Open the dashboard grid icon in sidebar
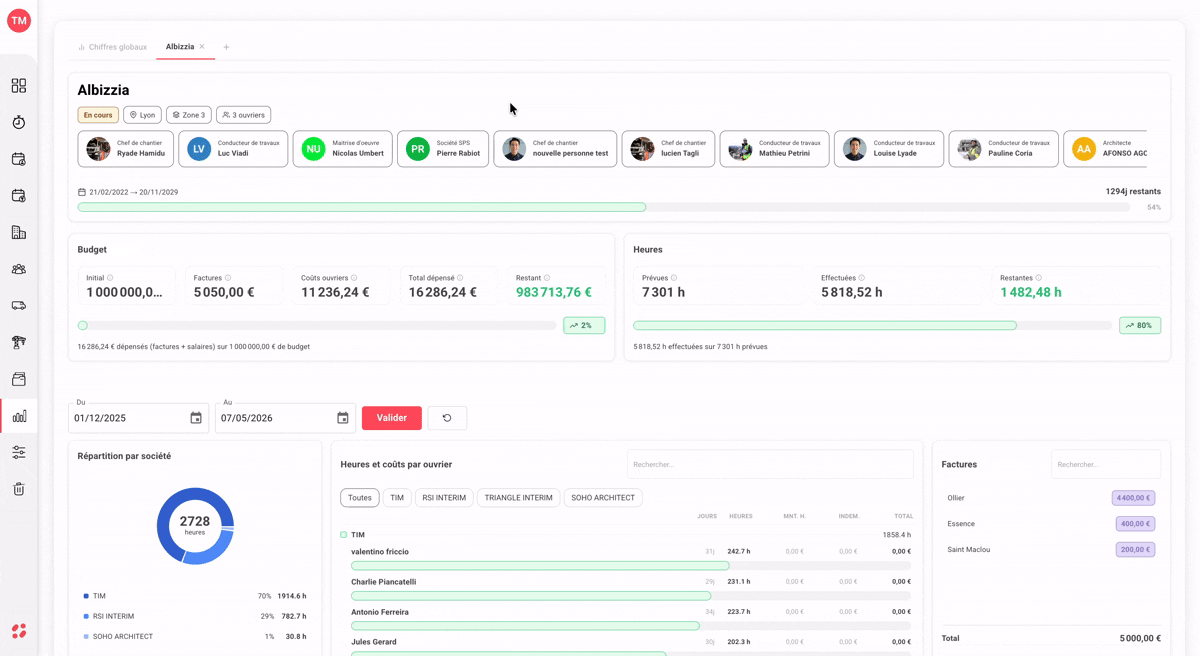 point(18,86)
